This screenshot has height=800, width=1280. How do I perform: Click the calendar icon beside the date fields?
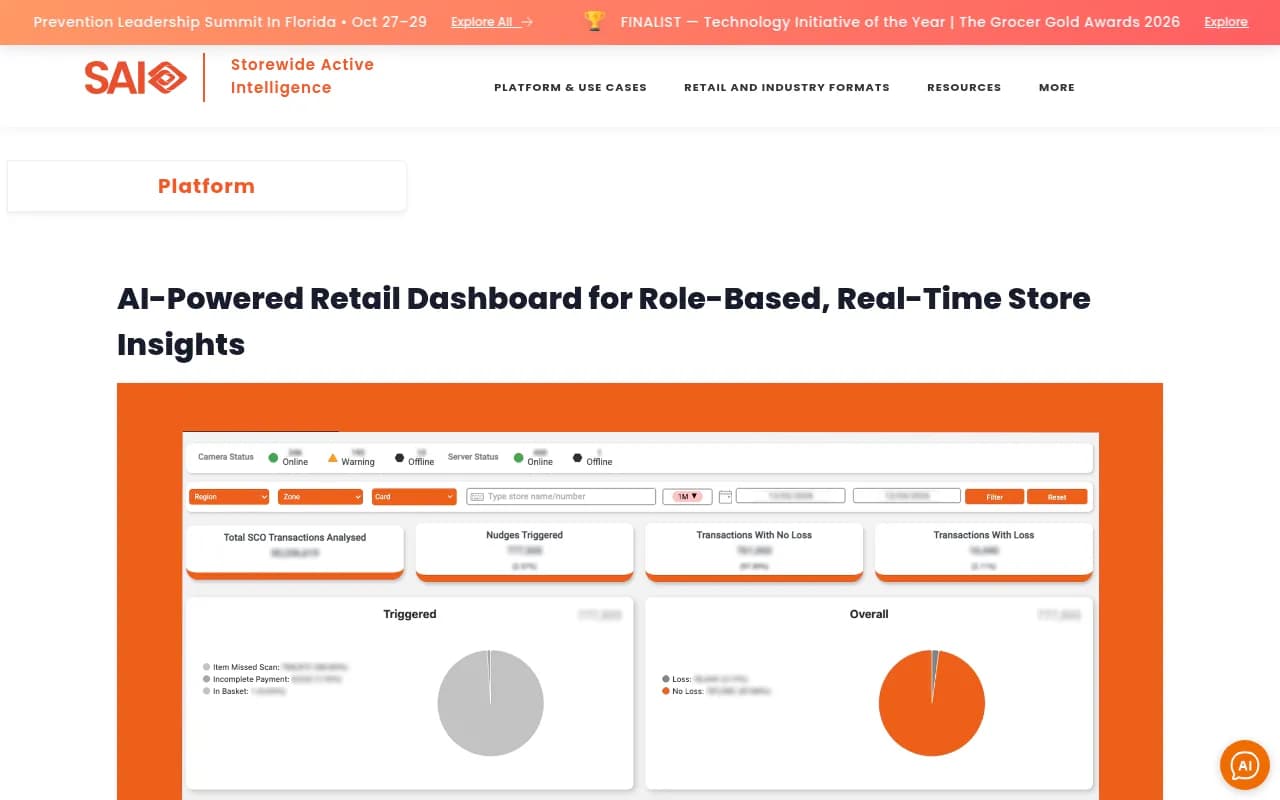[x=725, y=496]
